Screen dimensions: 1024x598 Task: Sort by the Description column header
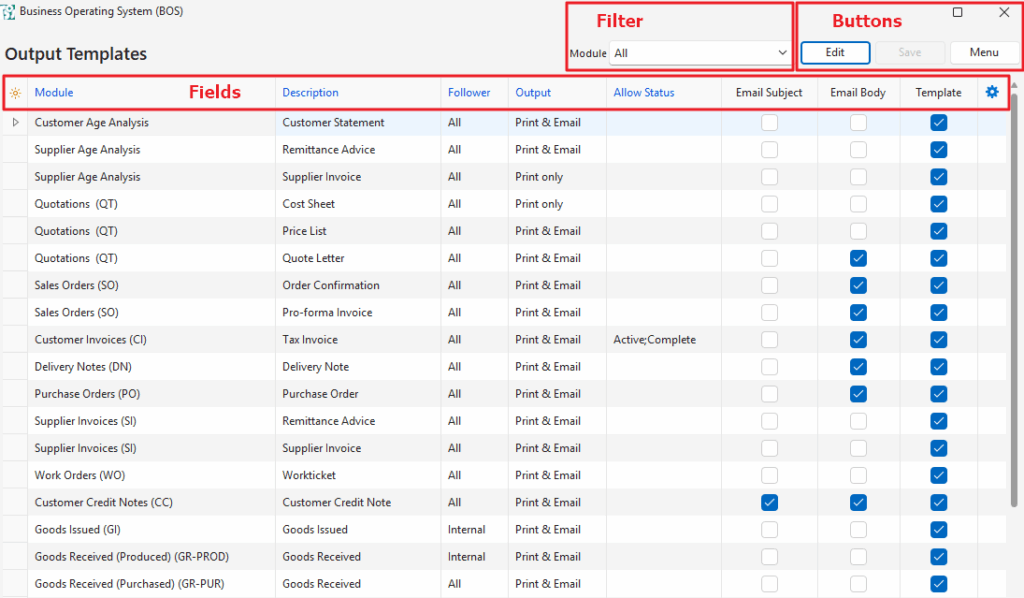click(x=310, y=93)
